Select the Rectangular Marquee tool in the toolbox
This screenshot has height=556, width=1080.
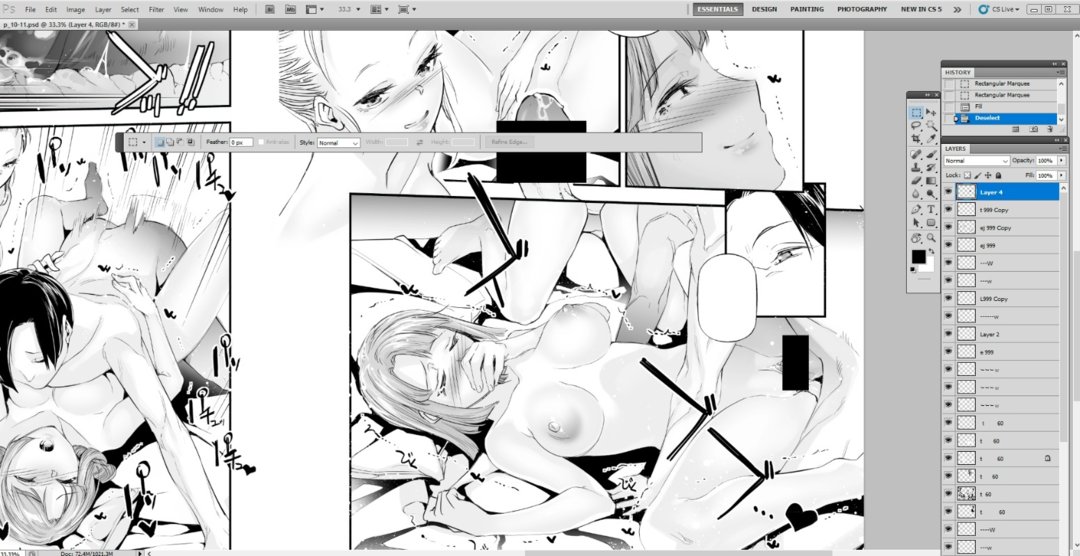pos(916,112)
